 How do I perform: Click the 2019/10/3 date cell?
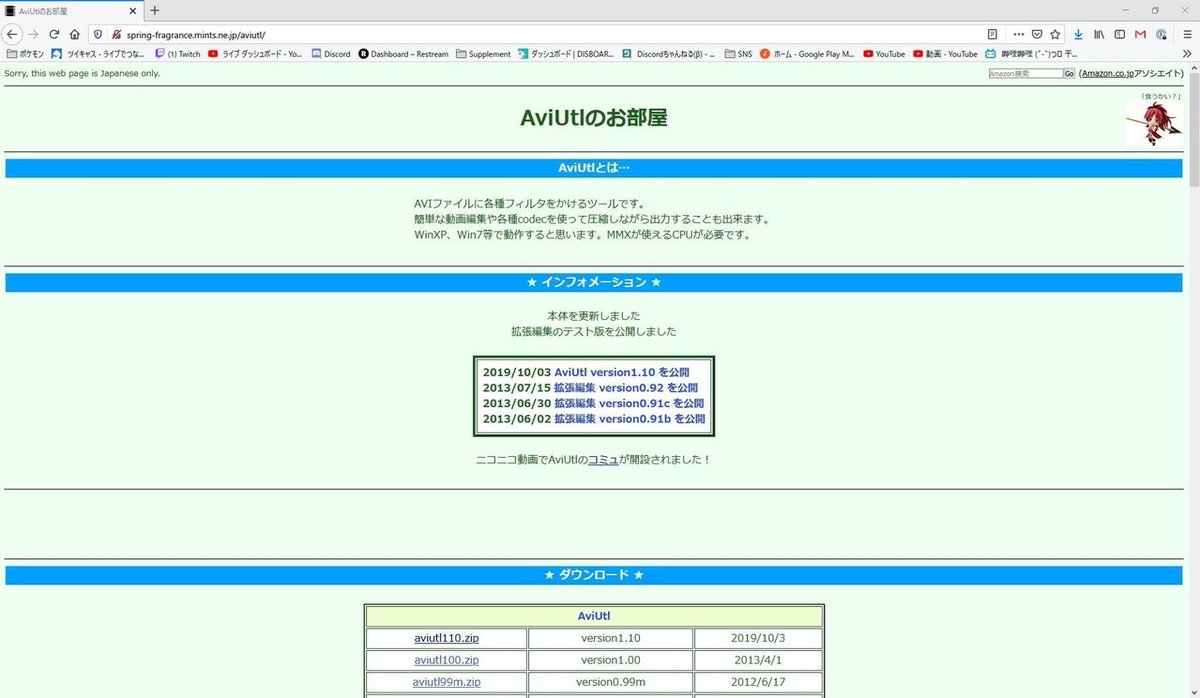point(758,638)
